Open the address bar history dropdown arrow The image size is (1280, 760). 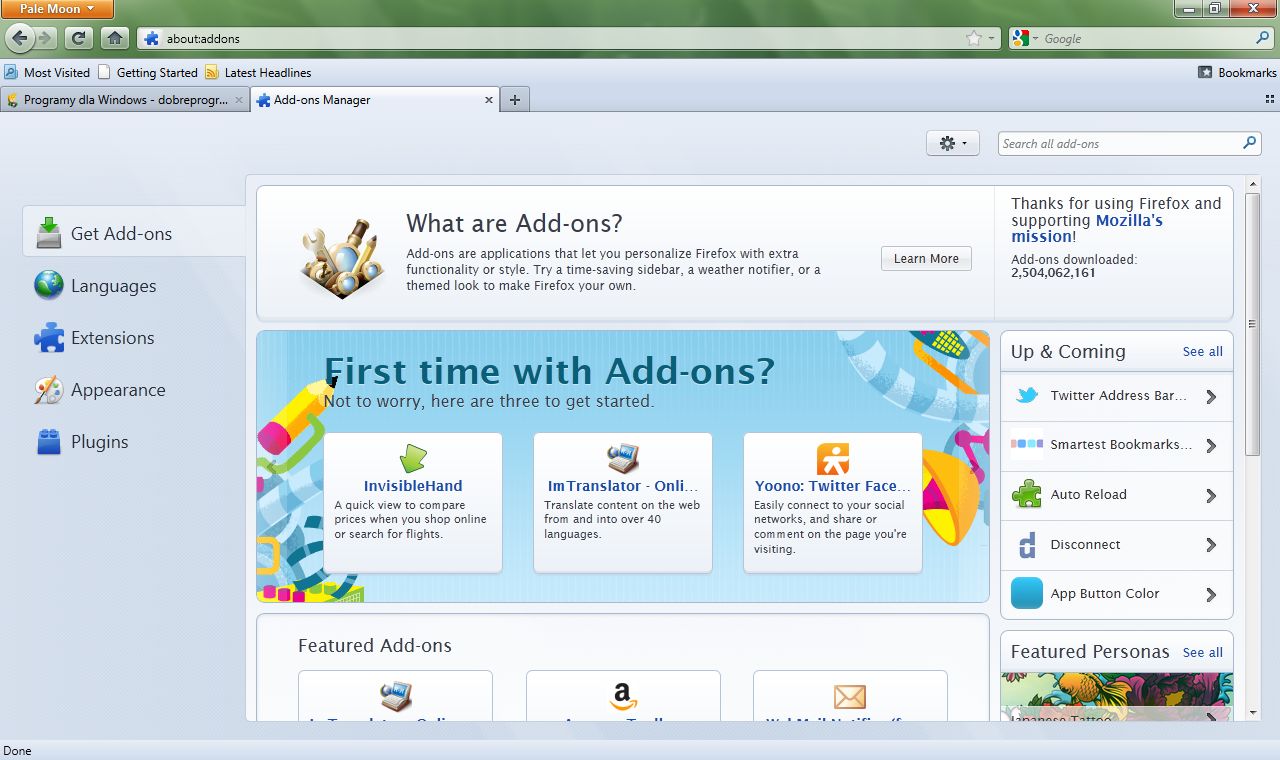click(992, 38)
